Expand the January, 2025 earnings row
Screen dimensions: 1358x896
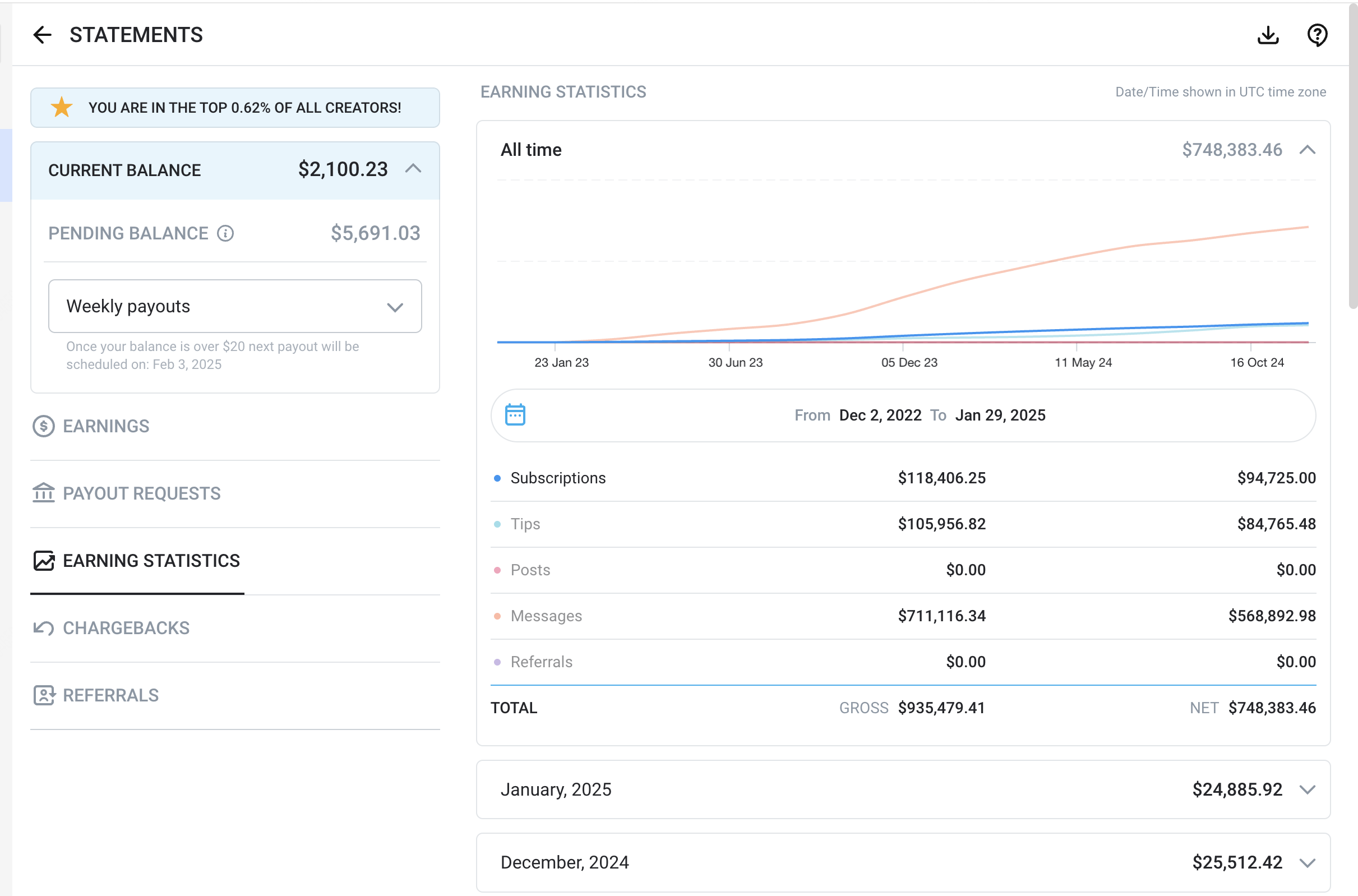[1307, 789]
